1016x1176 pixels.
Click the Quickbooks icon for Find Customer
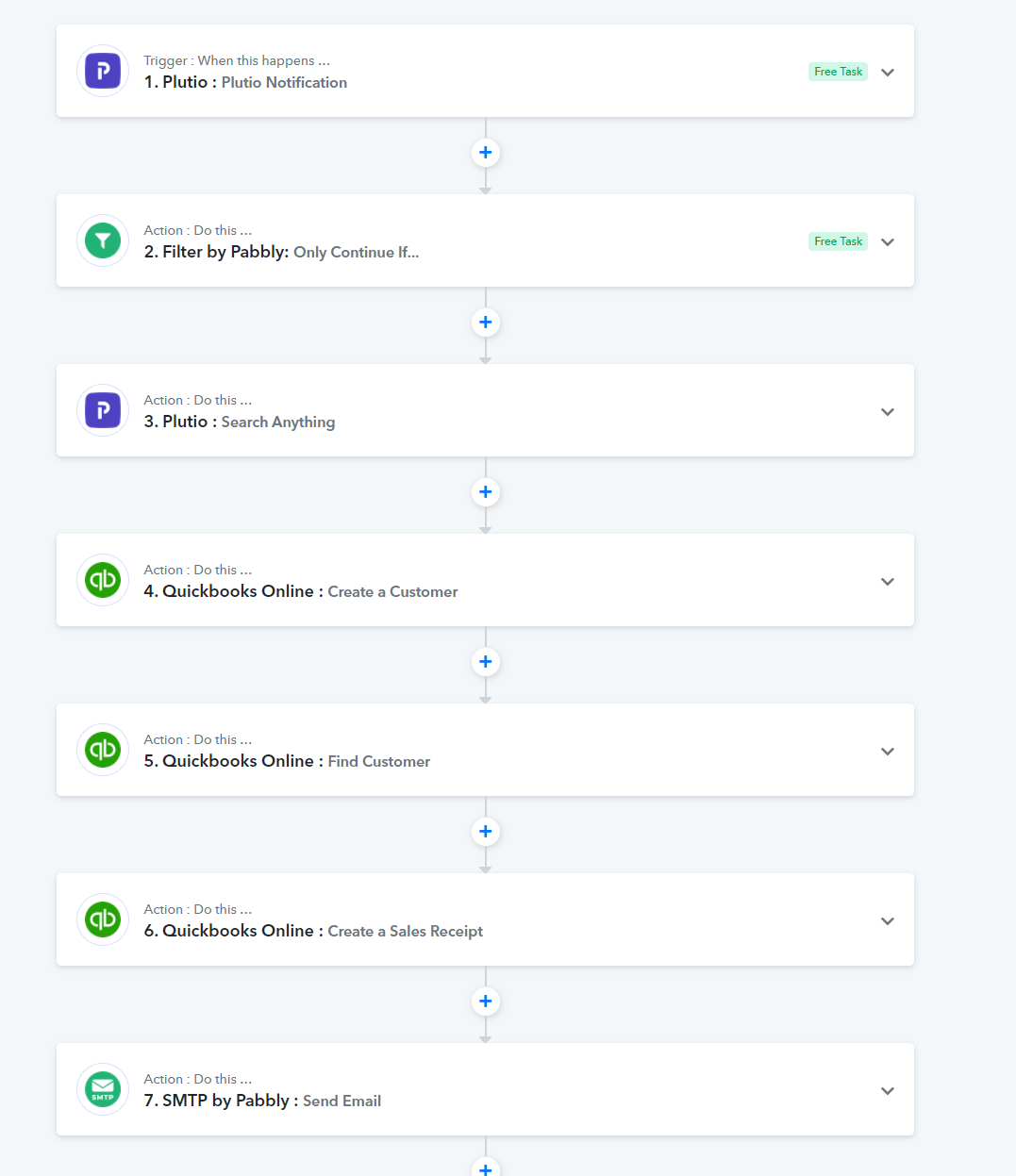[103, 750]
